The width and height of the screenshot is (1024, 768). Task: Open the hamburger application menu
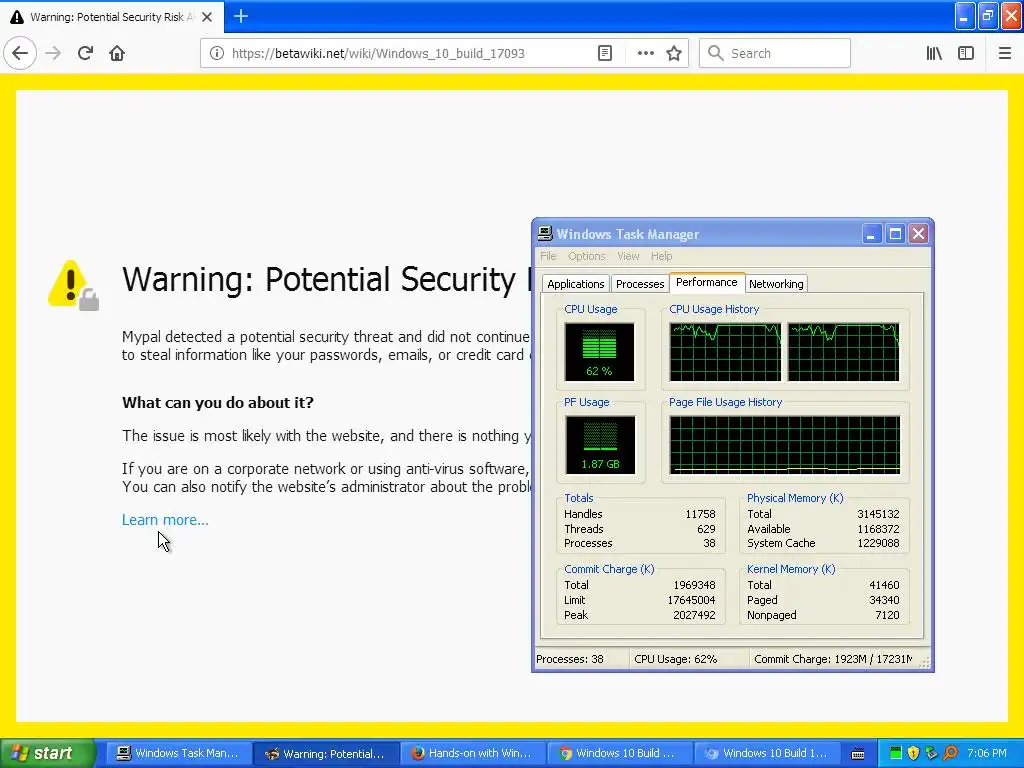pyautogui.click(x=1005, y=53)
